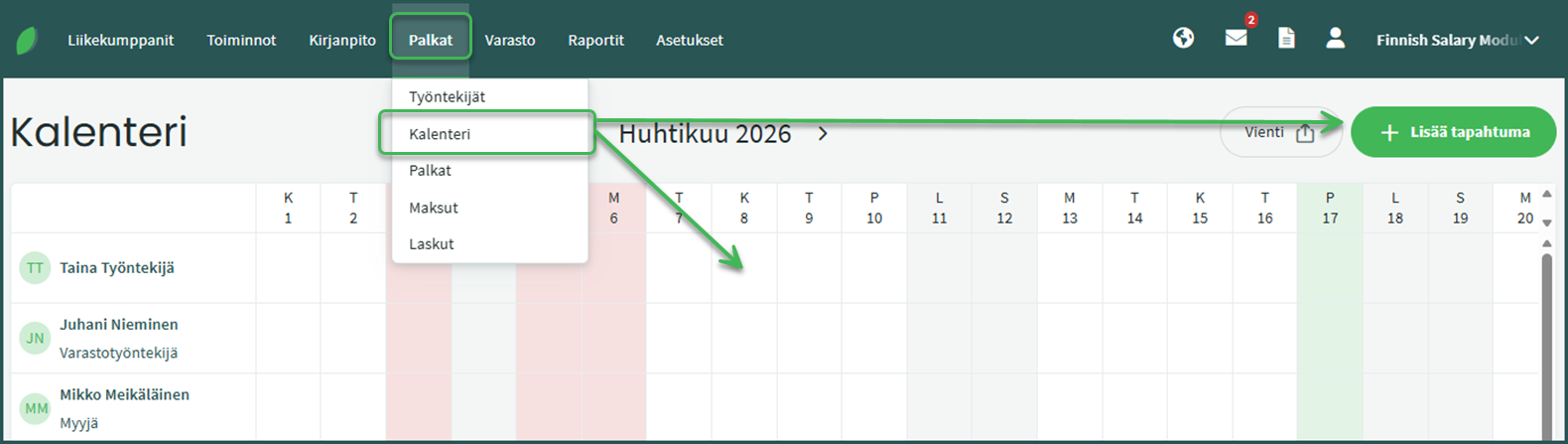Open Laskut from the dropdown menu
The width and height of the screenshot is (1568, 444).
pyautogui.click(x=432, y=244)
